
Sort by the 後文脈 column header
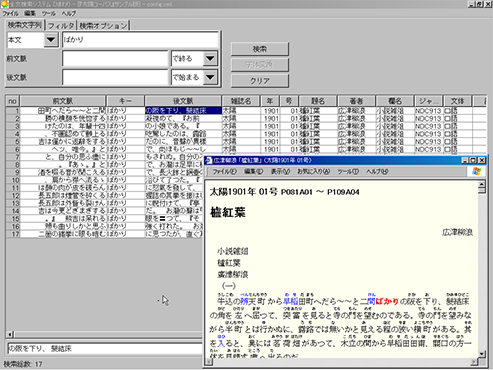coord(183,101)
